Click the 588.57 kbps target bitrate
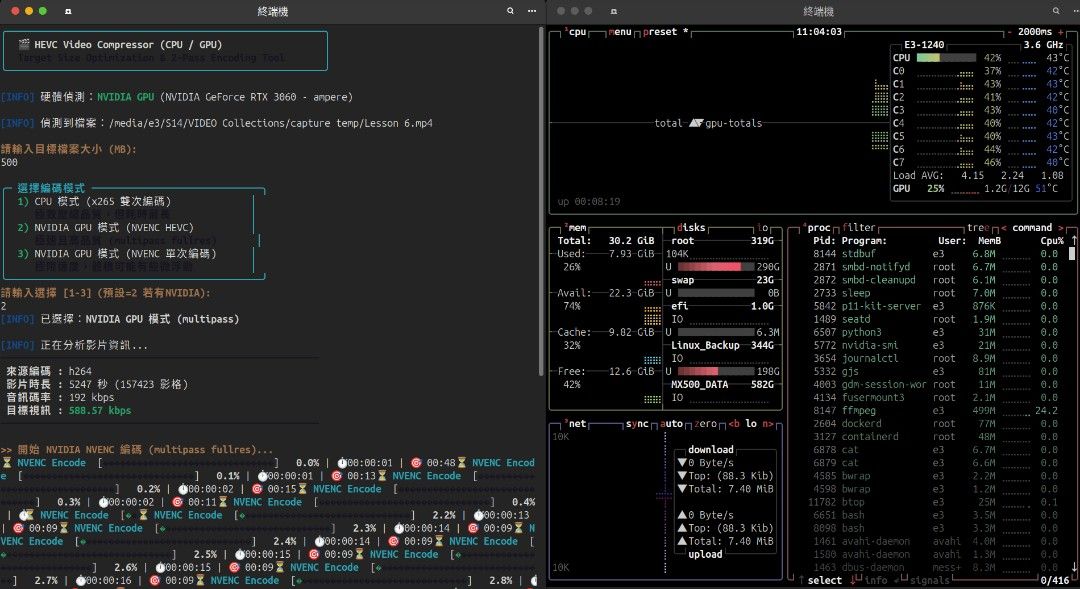Viewport: 1080px width, 589px height. (100, 411)
